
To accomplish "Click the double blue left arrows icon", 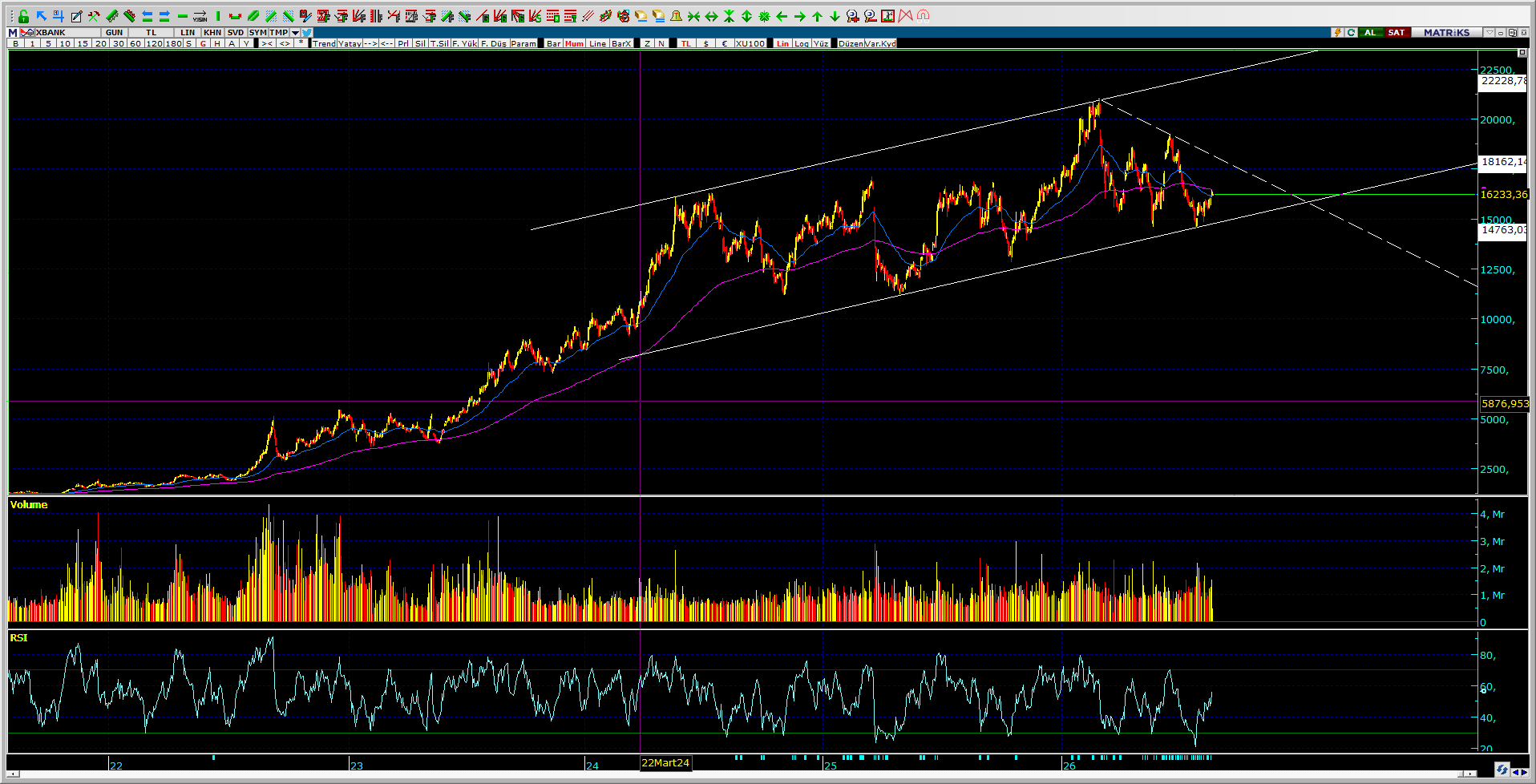I will pos(147,16).
